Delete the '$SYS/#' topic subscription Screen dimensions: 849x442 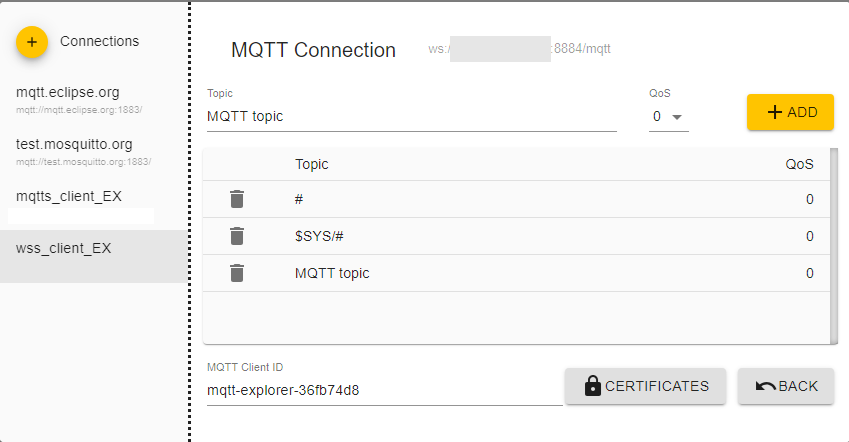[x=237, y=236]
